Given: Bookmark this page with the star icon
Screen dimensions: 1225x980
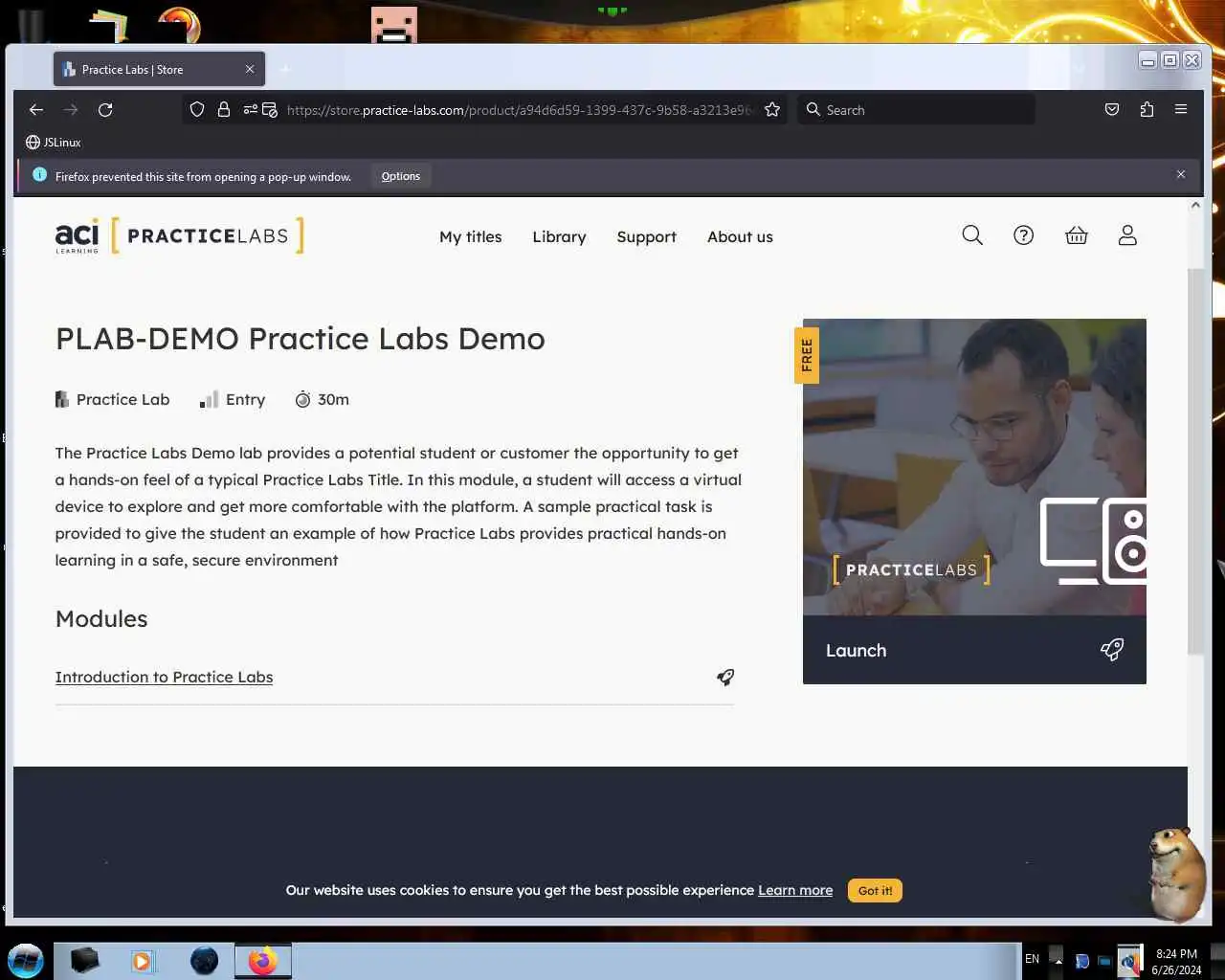Looking at the screenshot, I should pos(772,109).
